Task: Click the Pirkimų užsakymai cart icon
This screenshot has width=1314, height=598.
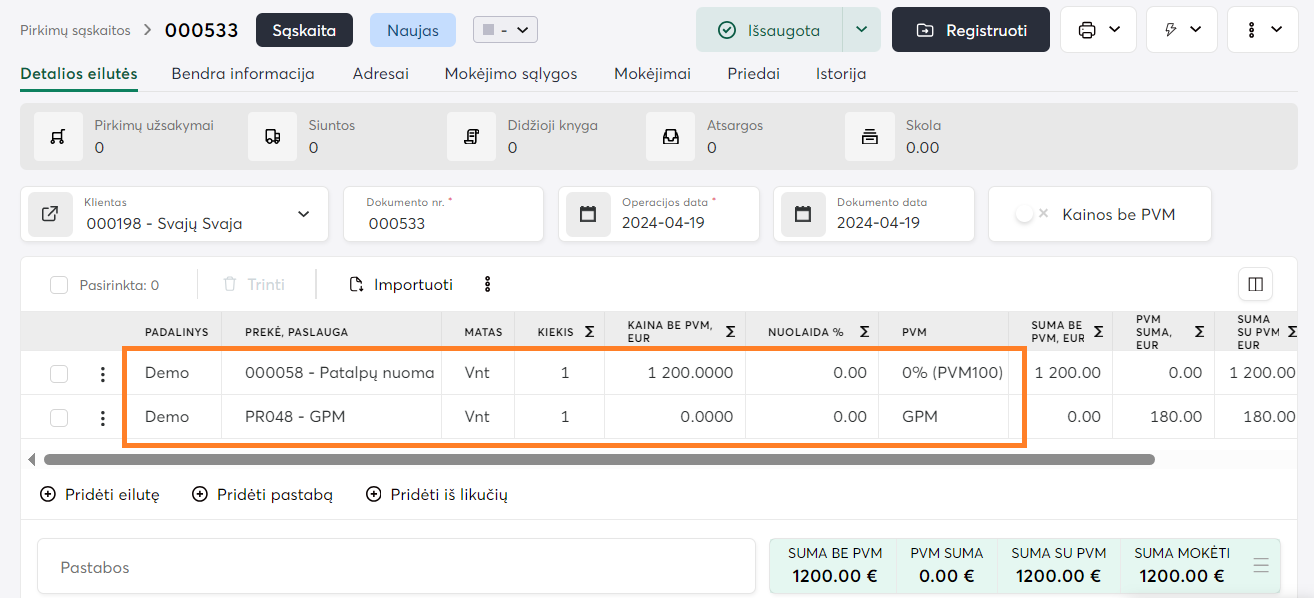Action: (58, 137)
